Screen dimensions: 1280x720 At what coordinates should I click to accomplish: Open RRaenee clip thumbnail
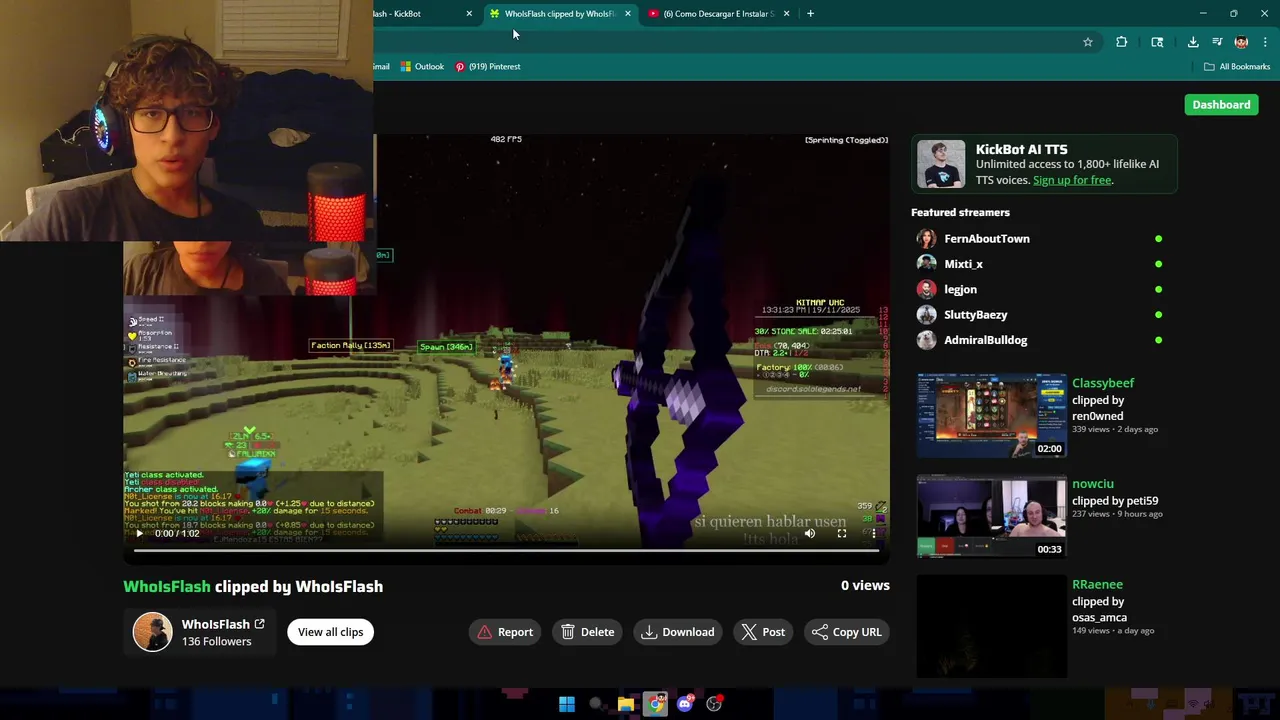pyautogui.click(x=992, y=627)
